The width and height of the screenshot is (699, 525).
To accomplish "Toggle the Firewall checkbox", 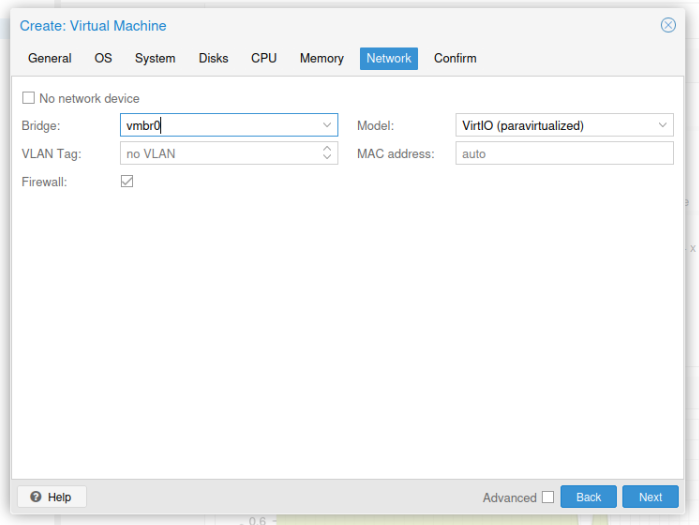I will 127,181.
